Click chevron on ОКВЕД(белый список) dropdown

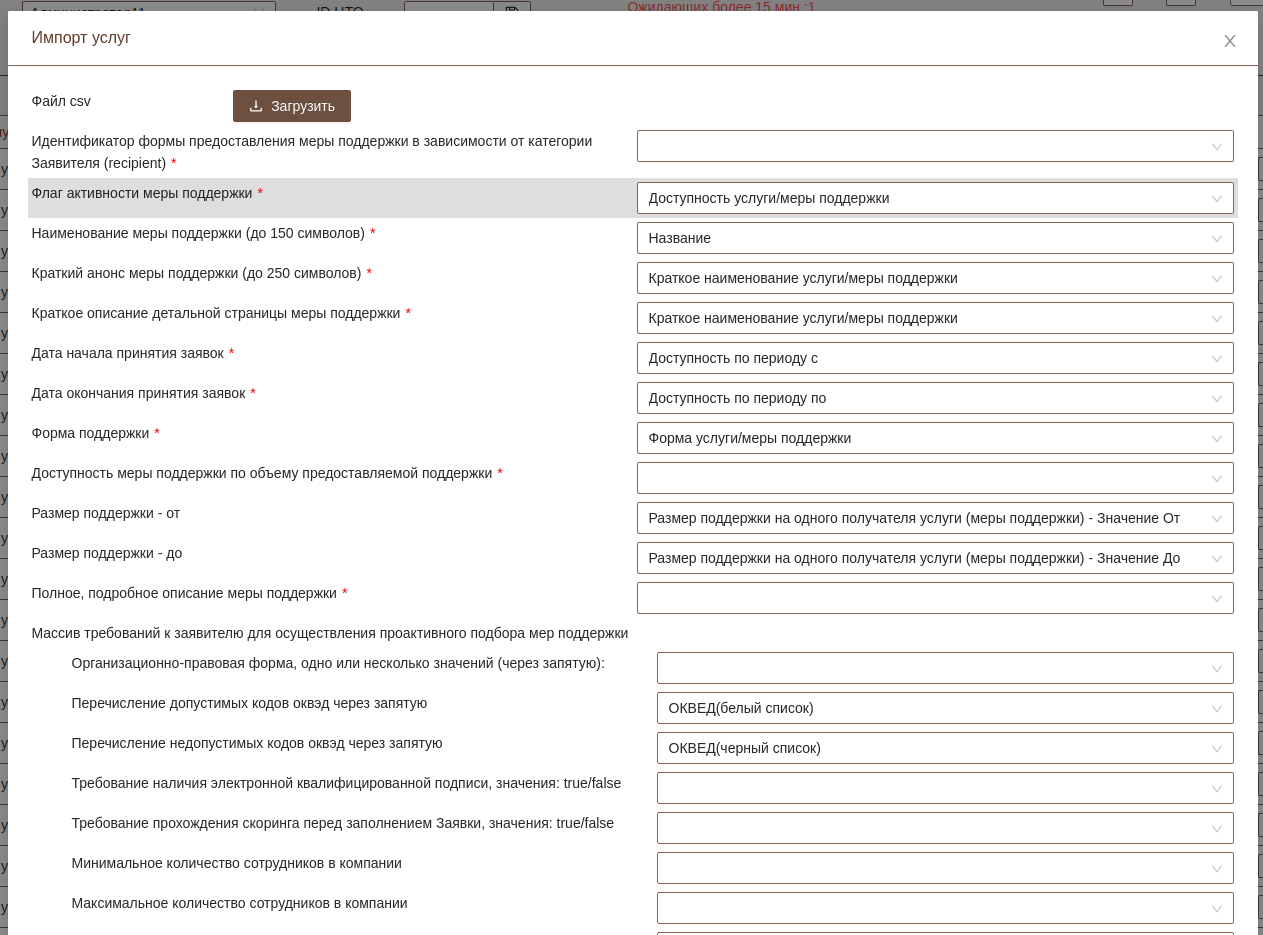tap(1216, 709)
